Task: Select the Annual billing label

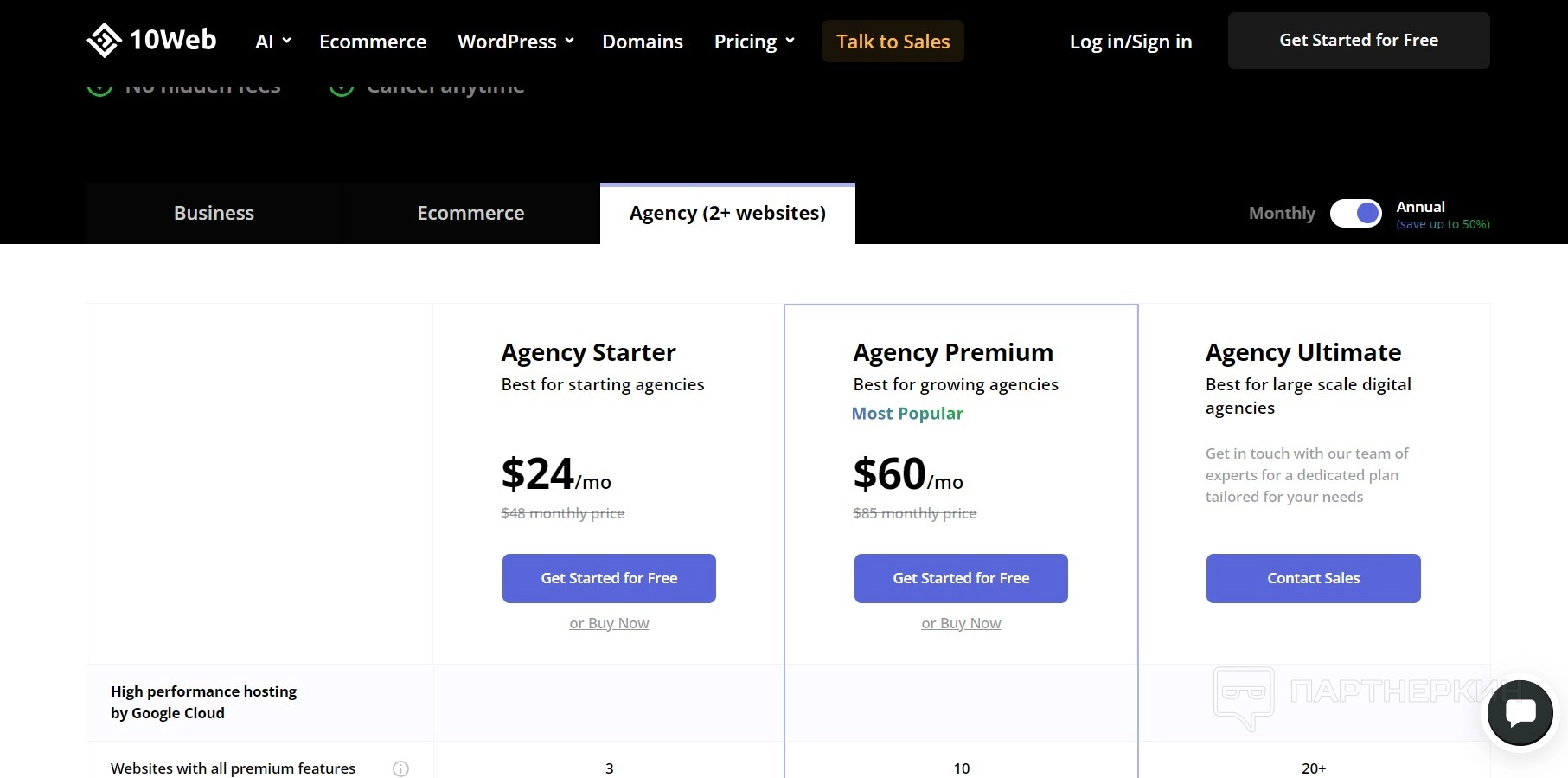Action: click(x=1420, y=207)
